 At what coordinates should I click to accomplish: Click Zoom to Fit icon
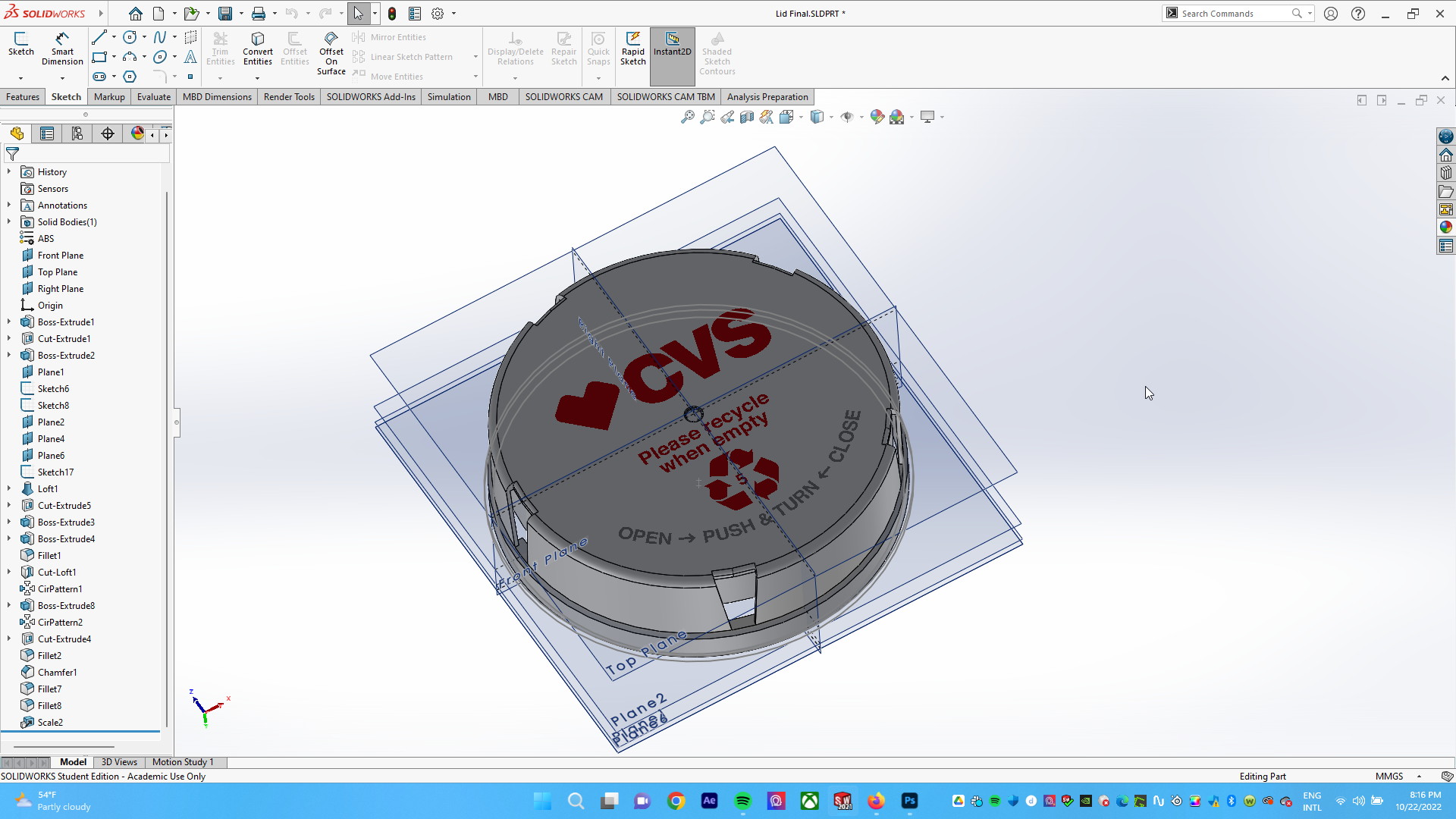[688, 117]
